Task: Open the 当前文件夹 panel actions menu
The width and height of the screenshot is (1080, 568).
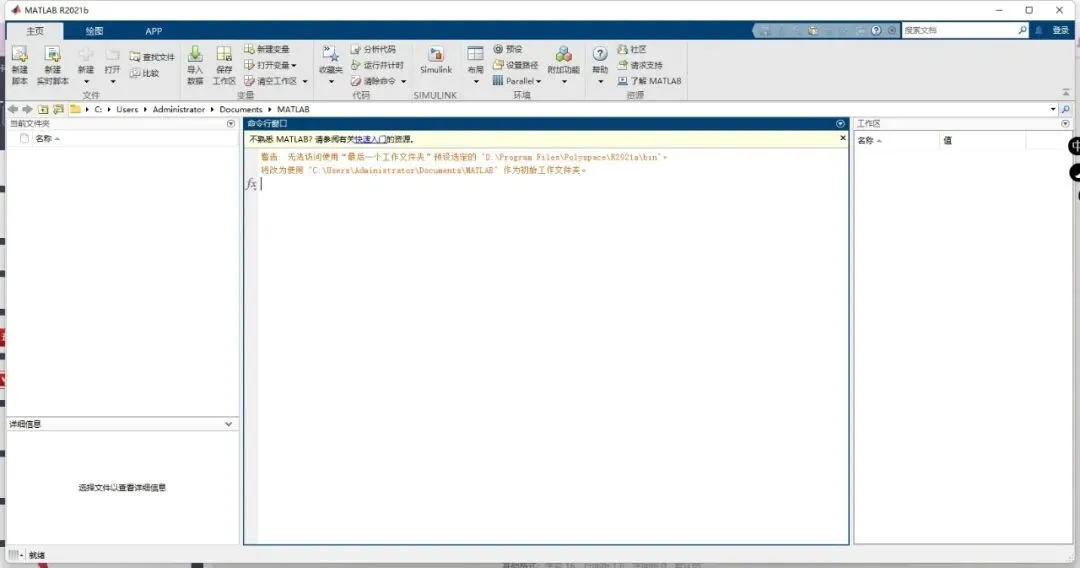Action: point(231,124)
